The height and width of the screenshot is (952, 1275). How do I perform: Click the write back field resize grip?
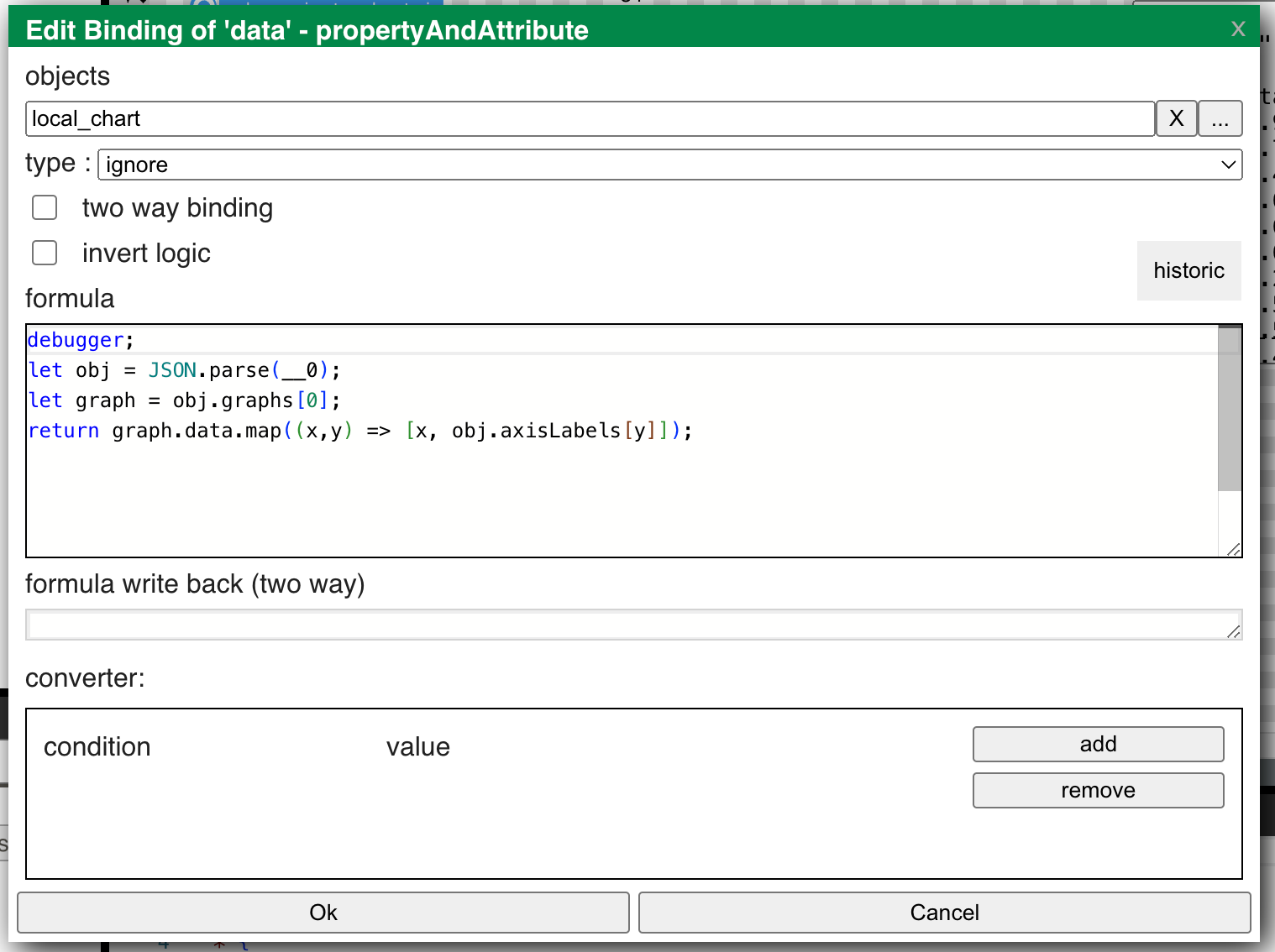[1233, 631]
